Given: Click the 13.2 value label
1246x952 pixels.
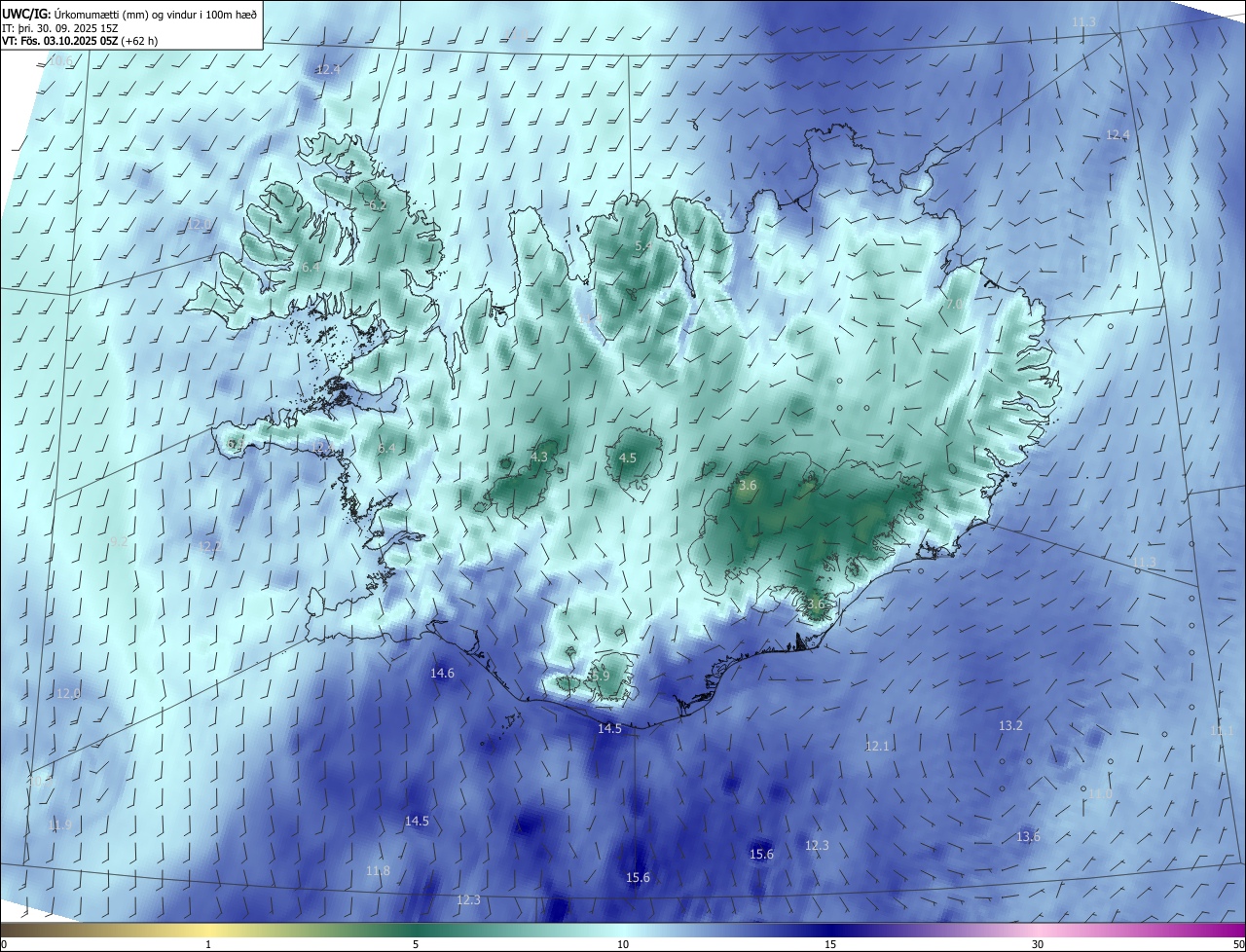Looking at the screenshot, I should click(x=1011, y=725).
